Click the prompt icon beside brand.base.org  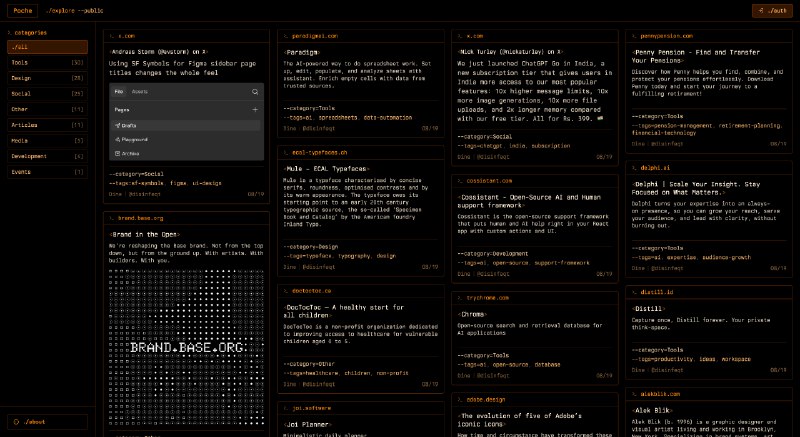tap(111, 217)
